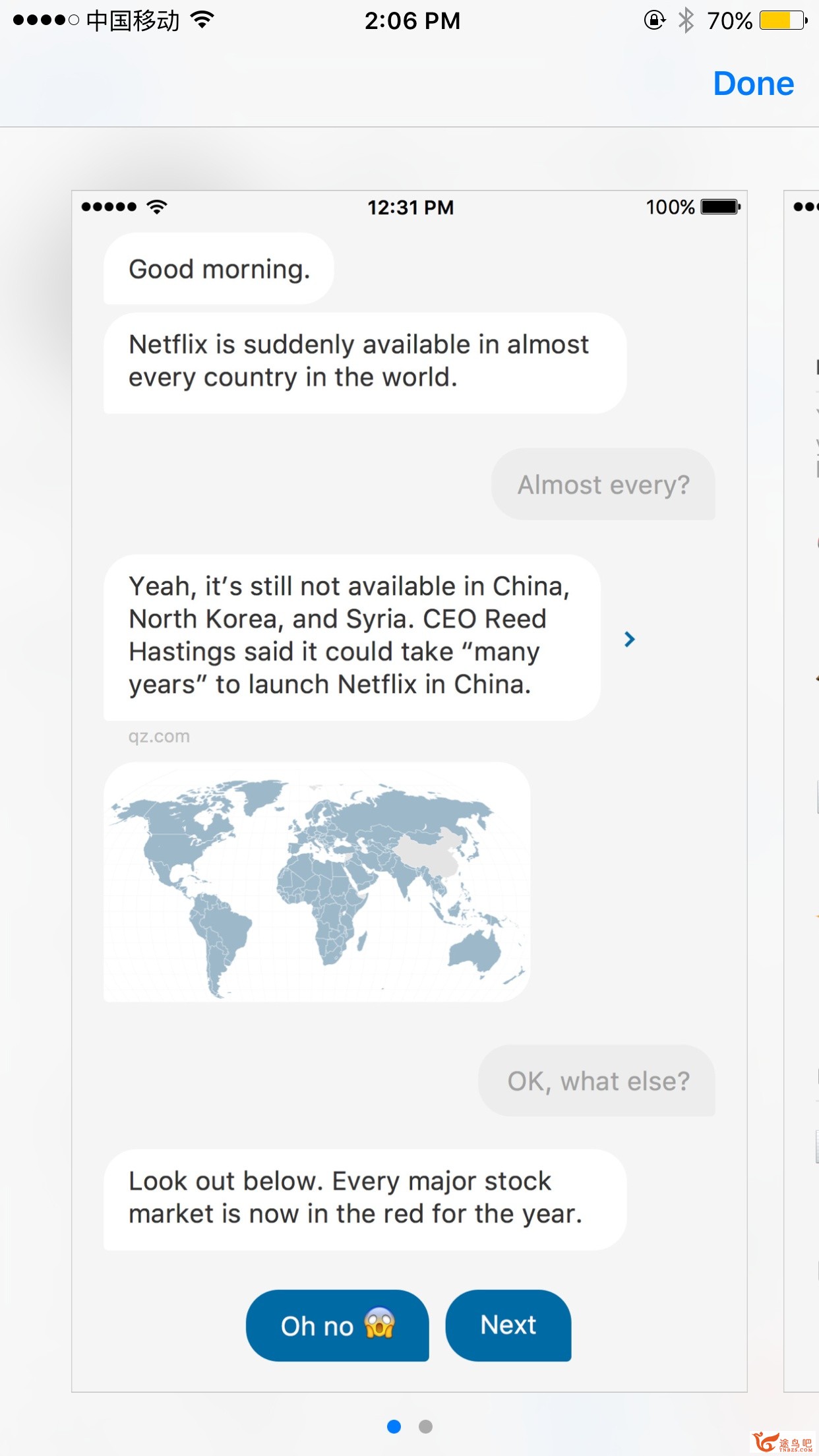Open the article chevron beside Netflix China message
Image resolution: width=819 pixels, height=1456 pixels.
(629, 639)
